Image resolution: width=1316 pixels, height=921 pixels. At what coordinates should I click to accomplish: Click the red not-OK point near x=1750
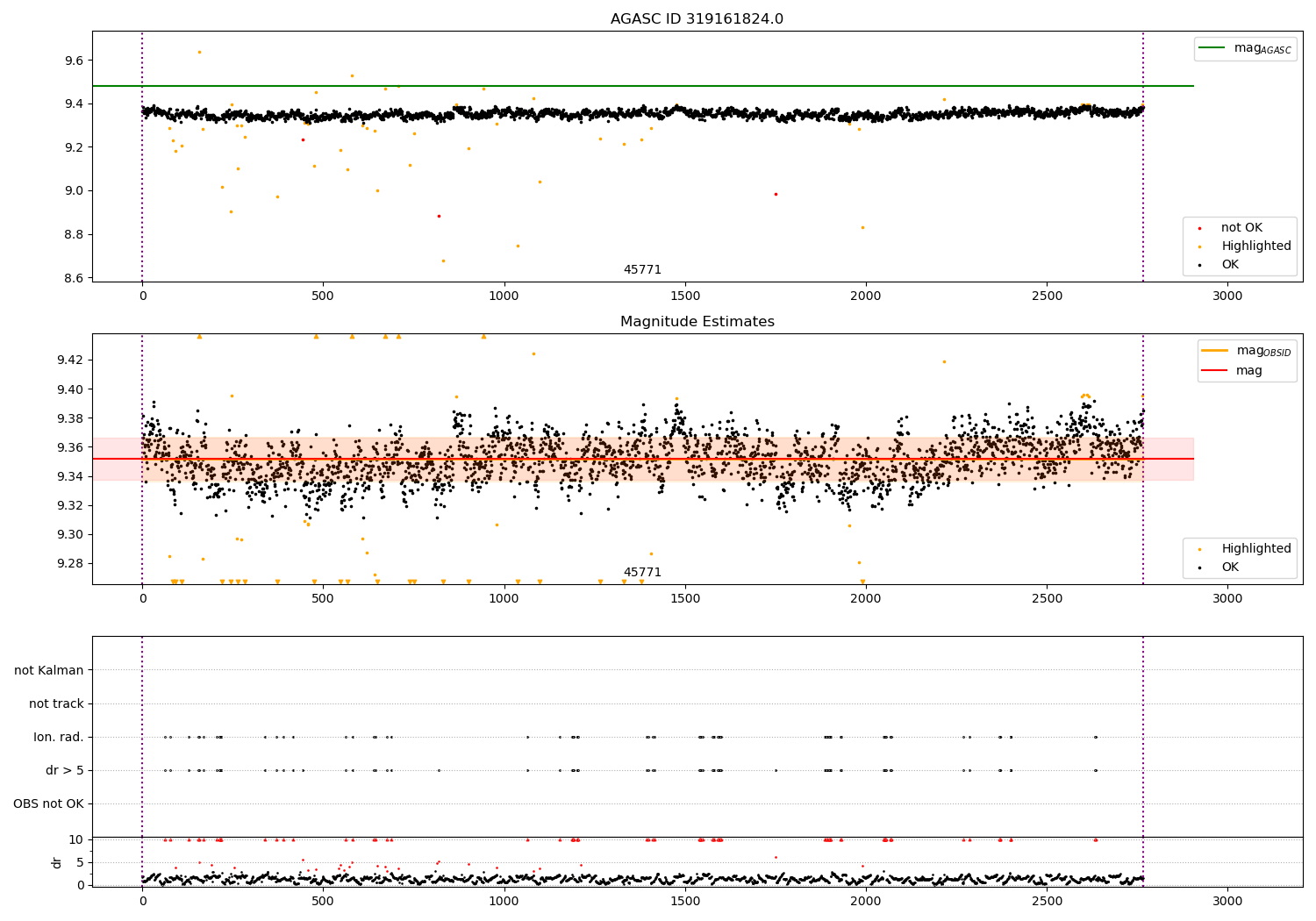point(776,194)
